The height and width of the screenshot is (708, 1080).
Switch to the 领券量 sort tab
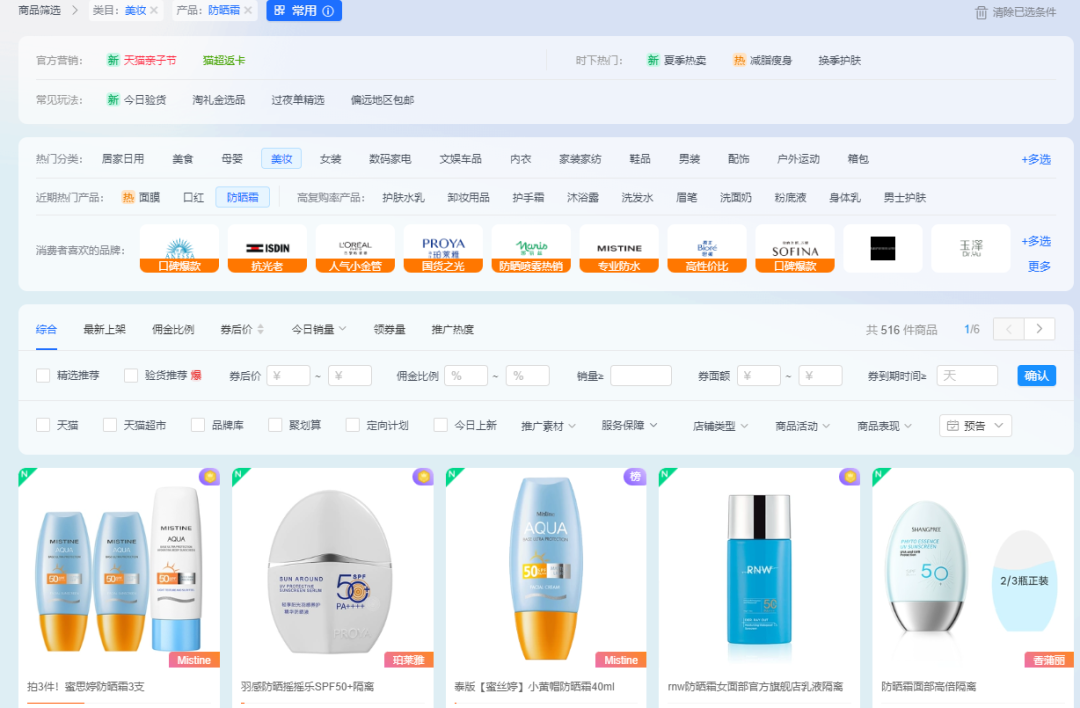click(x=390, y=329)
